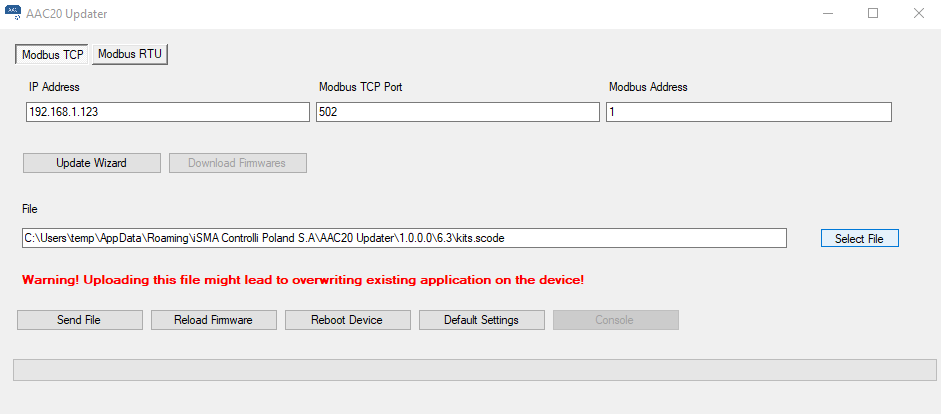Restore with the Default Settings button
The height and width of the screenshot is (414, 941).
coord(481,320)
